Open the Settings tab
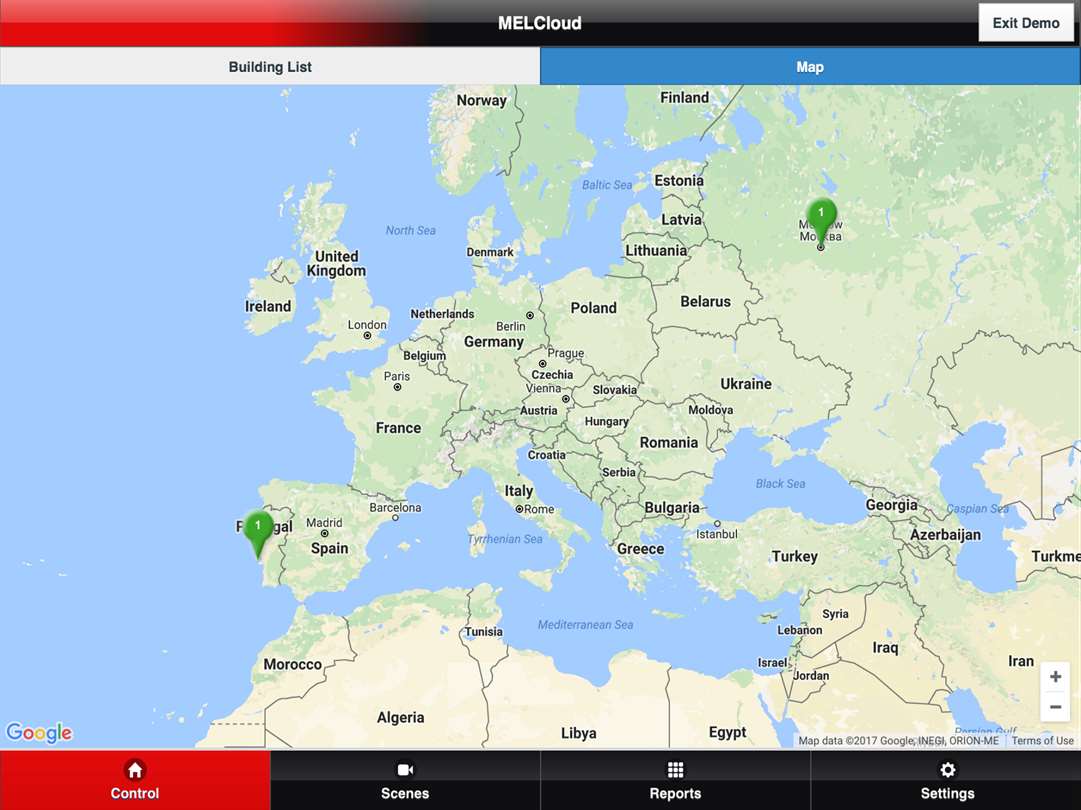 (946, 780)
